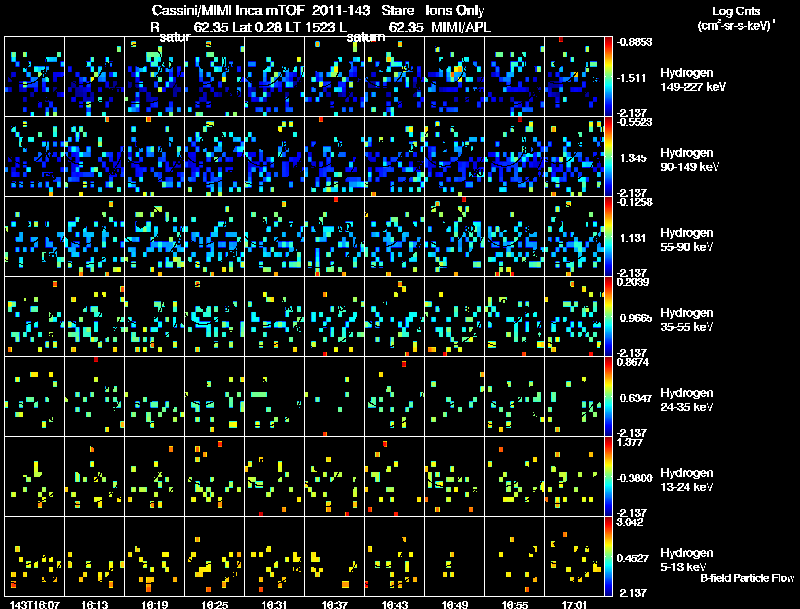Click the '-0.1258' colorbar value
The image size is (800, 609).
click(634, 202)
